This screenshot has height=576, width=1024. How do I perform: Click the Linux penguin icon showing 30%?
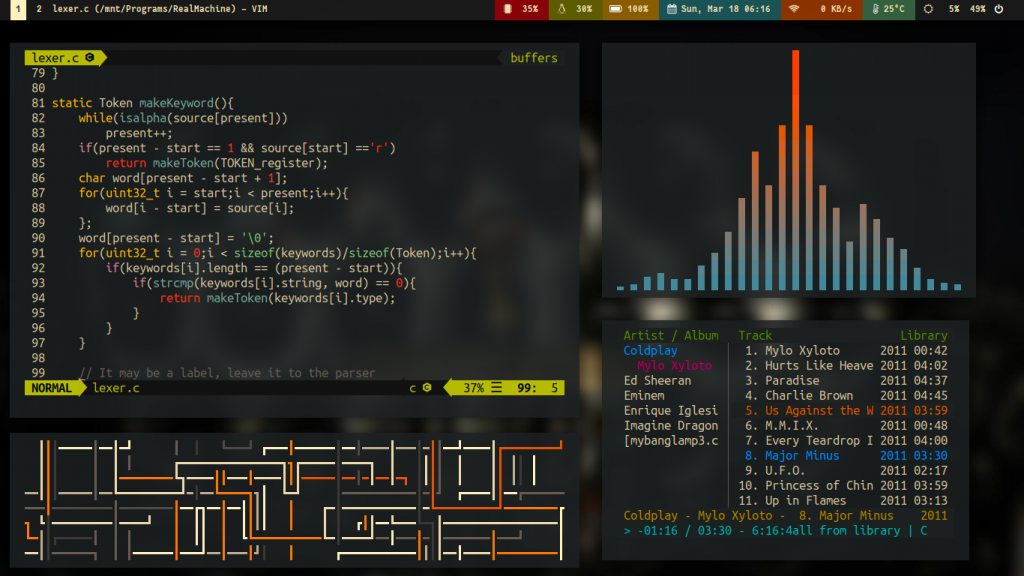click(x=563, y=9)
